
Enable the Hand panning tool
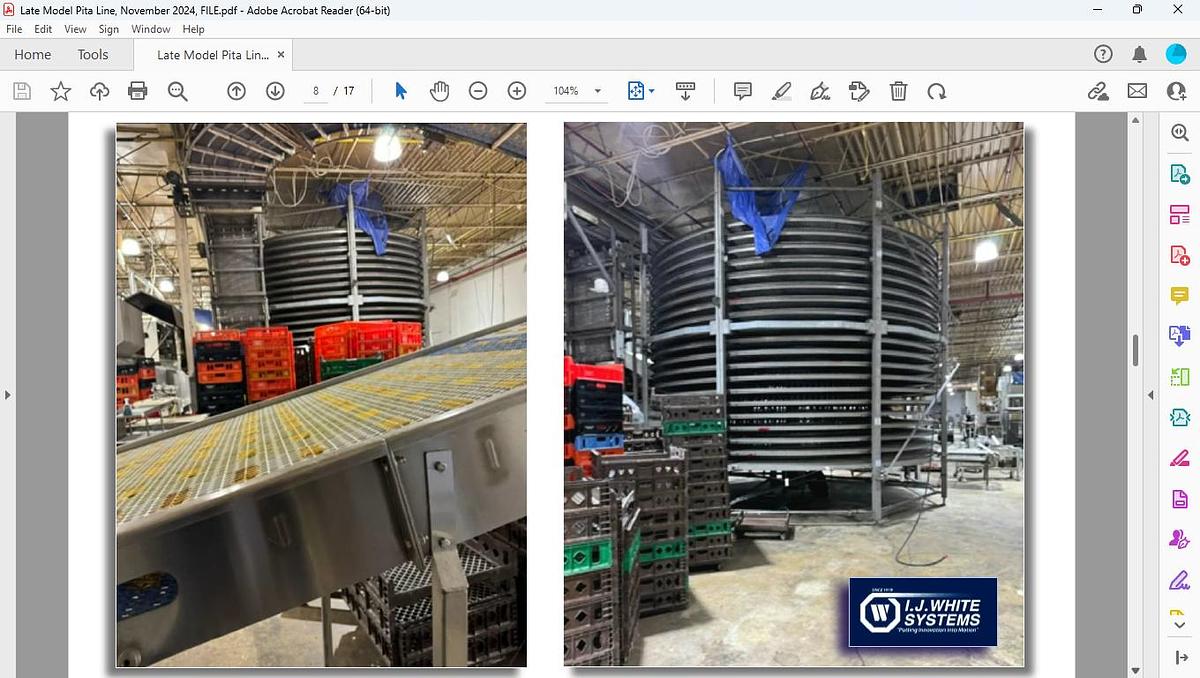(439, 91)
